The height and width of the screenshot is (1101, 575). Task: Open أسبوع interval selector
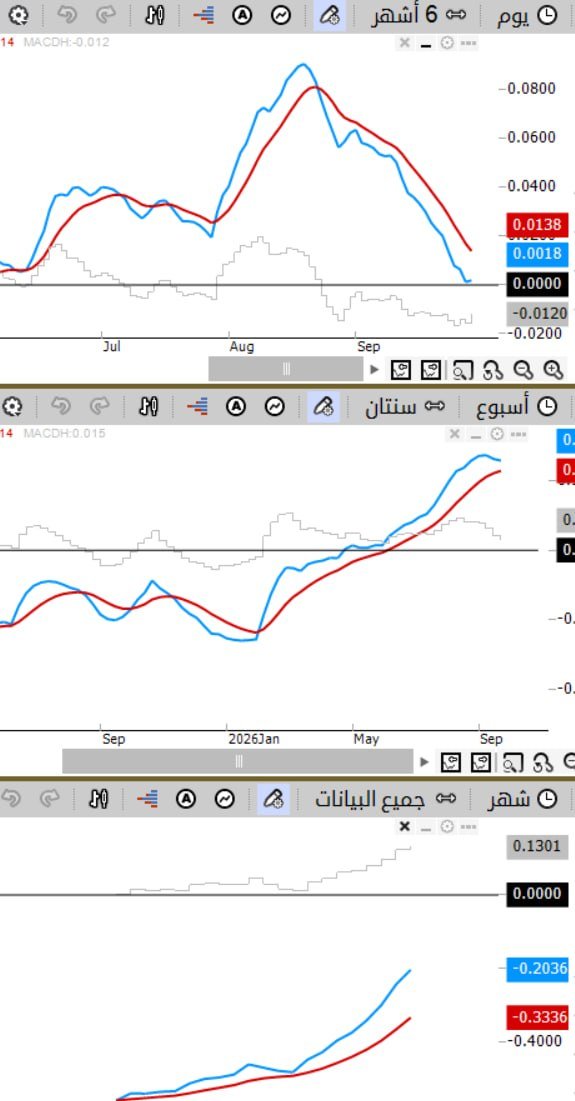[x=517, y=407]
